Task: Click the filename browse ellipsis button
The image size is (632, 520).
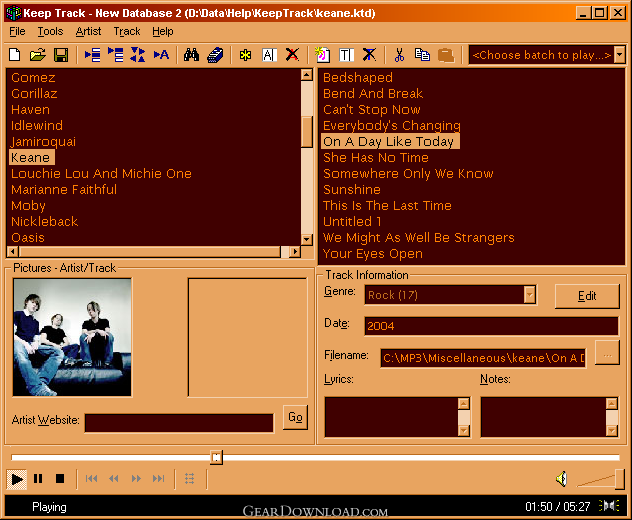Action: click(x=607, y=353)
